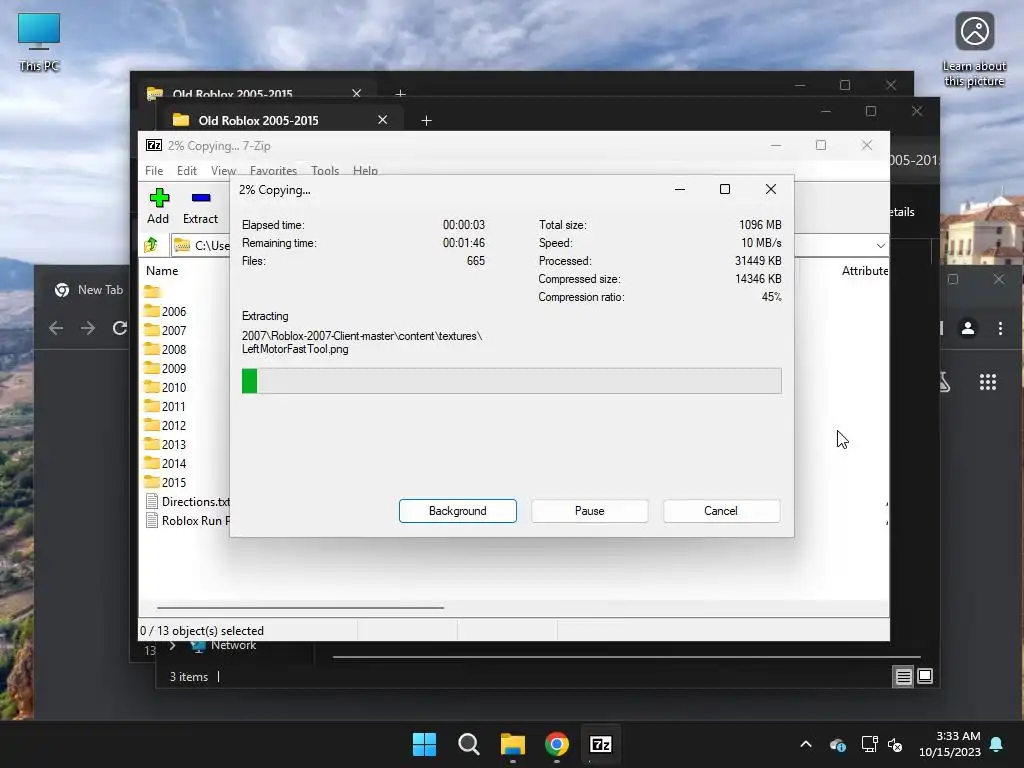Click the Background button in copying dialog
1024x768 pixels.
coord(457,511)
